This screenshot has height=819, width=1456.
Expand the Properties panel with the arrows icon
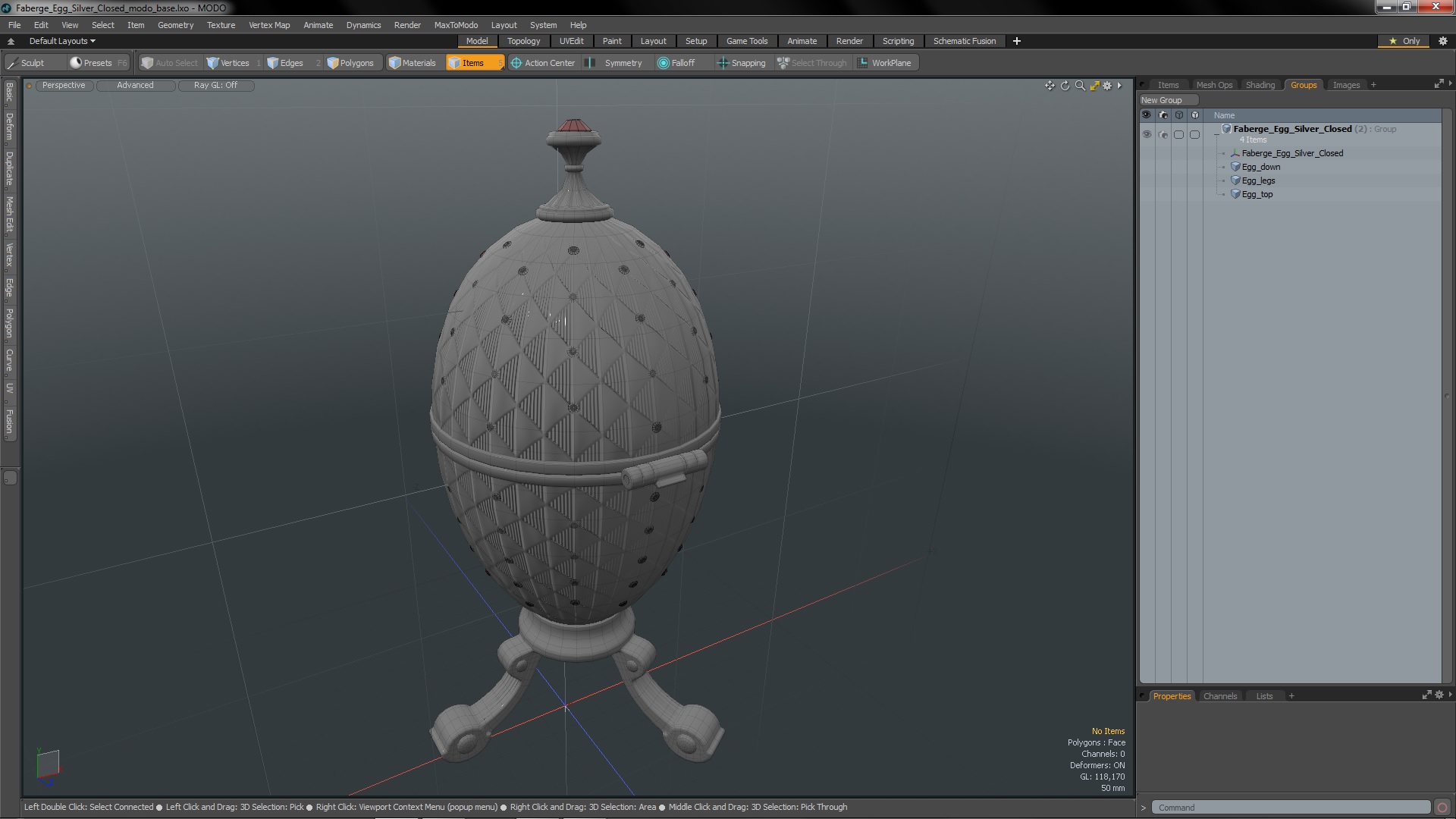(1426, 695)
